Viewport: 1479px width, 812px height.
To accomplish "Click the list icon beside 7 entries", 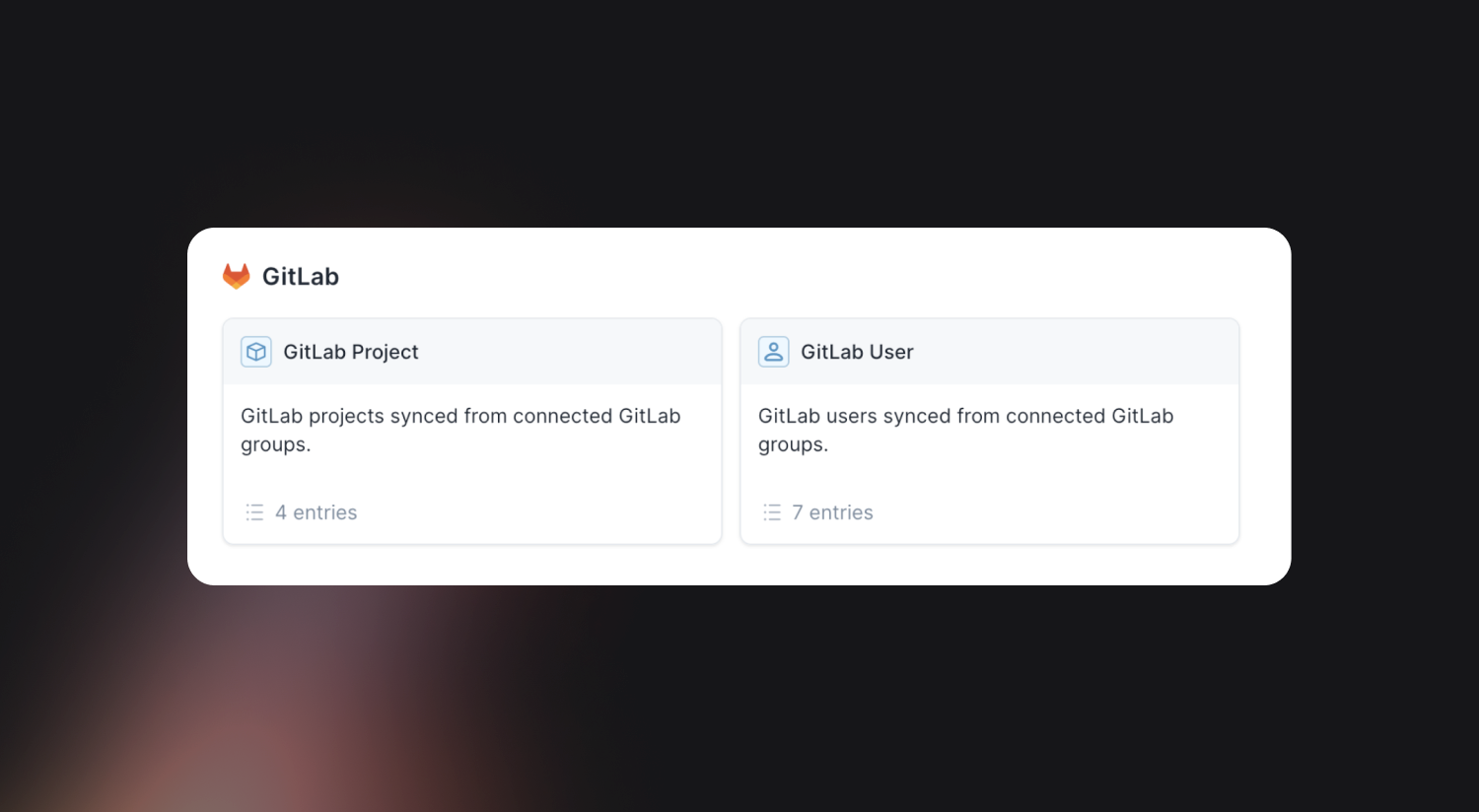I will (772, 512).
